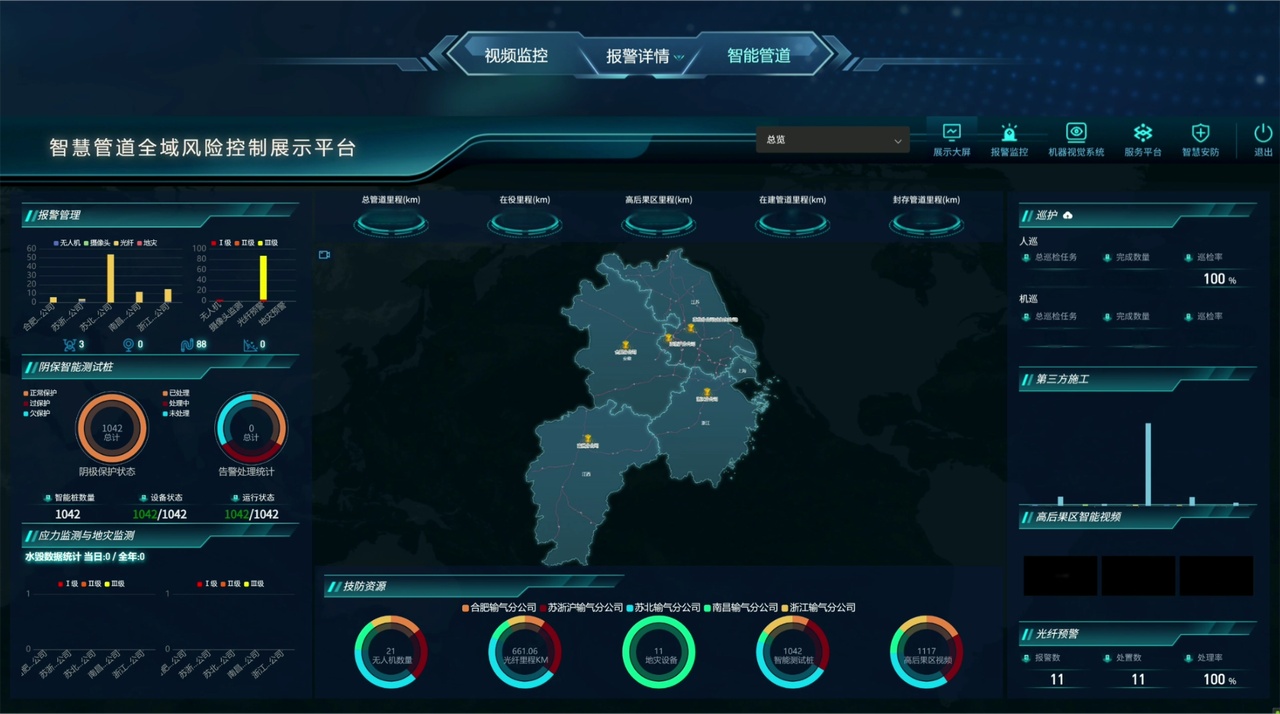This screenshot has width=1280, height=714.
Task: Expand the 报警详情 tab dropdown arrow
Action: point(679,57)
